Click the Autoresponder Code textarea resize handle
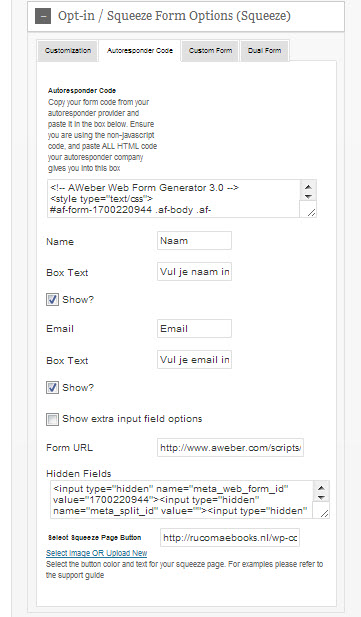The height and width of the screenshot is (617, 361). coord(311,212)
